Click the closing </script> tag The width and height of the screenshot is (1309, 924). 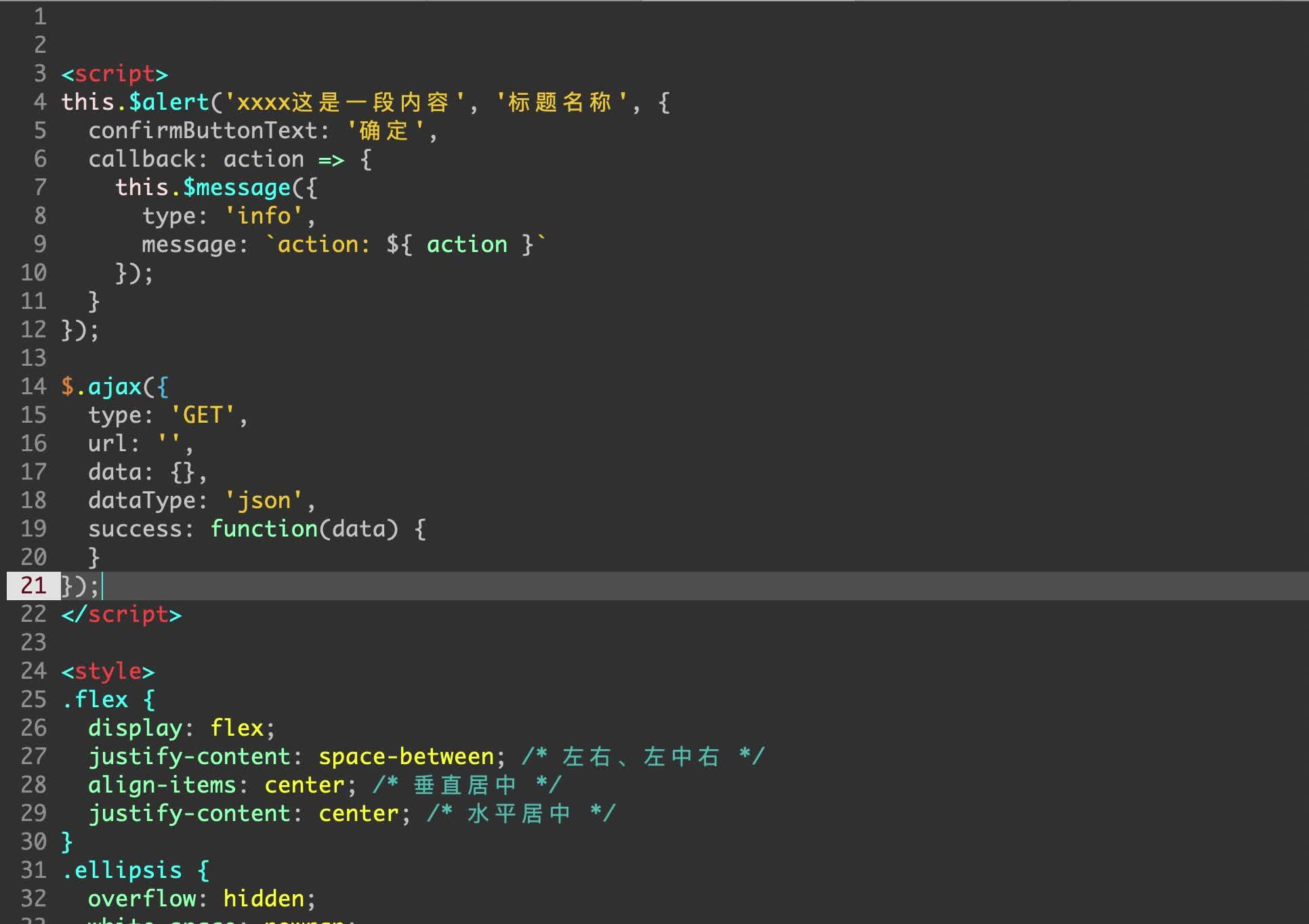(122, 614)
